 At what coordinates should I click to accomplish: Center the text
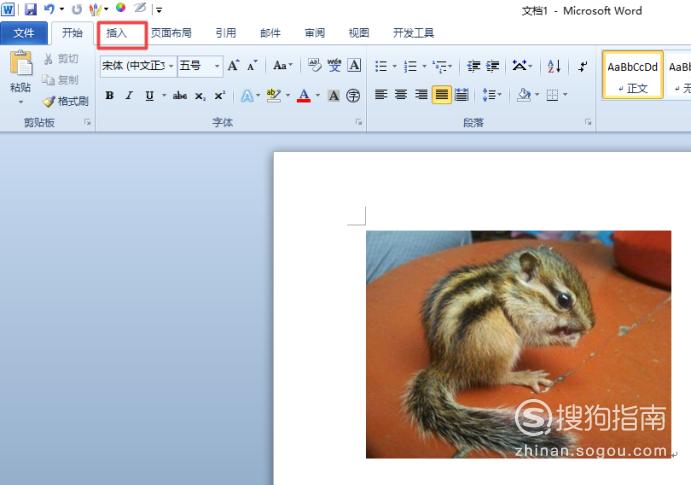(401, 95)
